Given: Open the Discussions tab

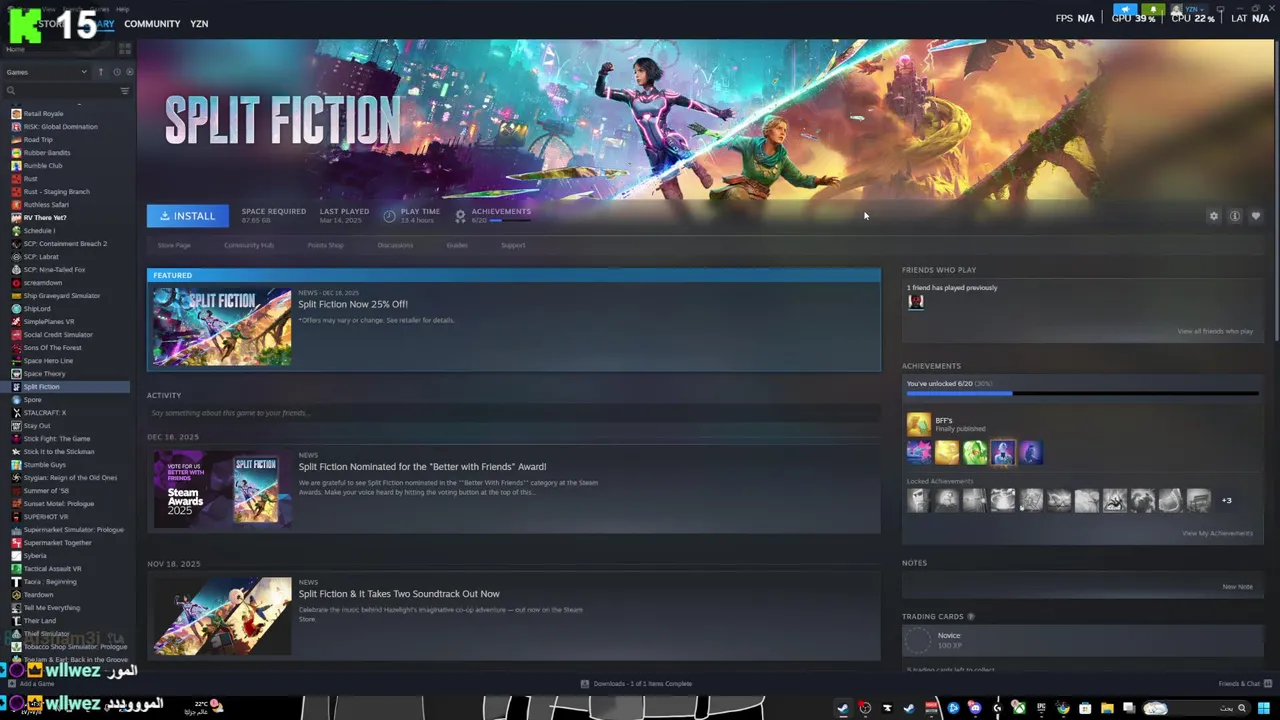Looking at the screenshot, I should [395, 245].
